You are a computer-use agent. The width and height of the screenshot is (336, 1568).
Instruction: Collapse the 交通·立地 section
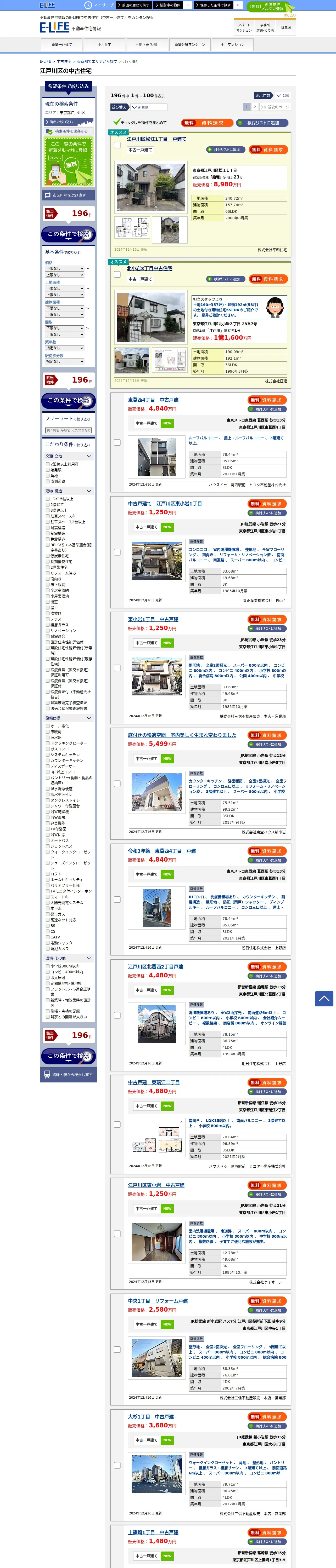(68, 456)
